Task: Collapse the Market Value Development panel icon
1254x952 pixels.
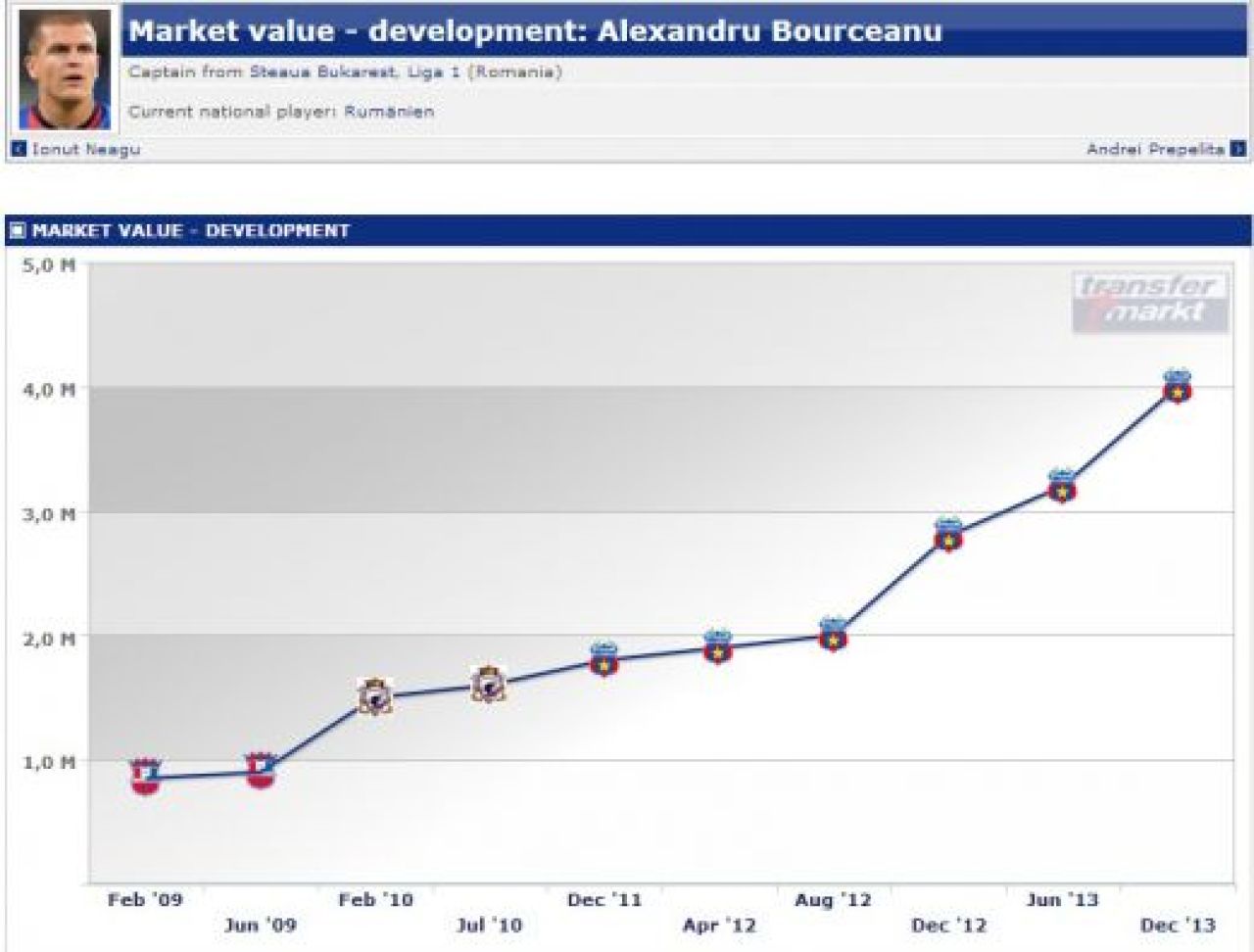Action: [x=17, y=231]
